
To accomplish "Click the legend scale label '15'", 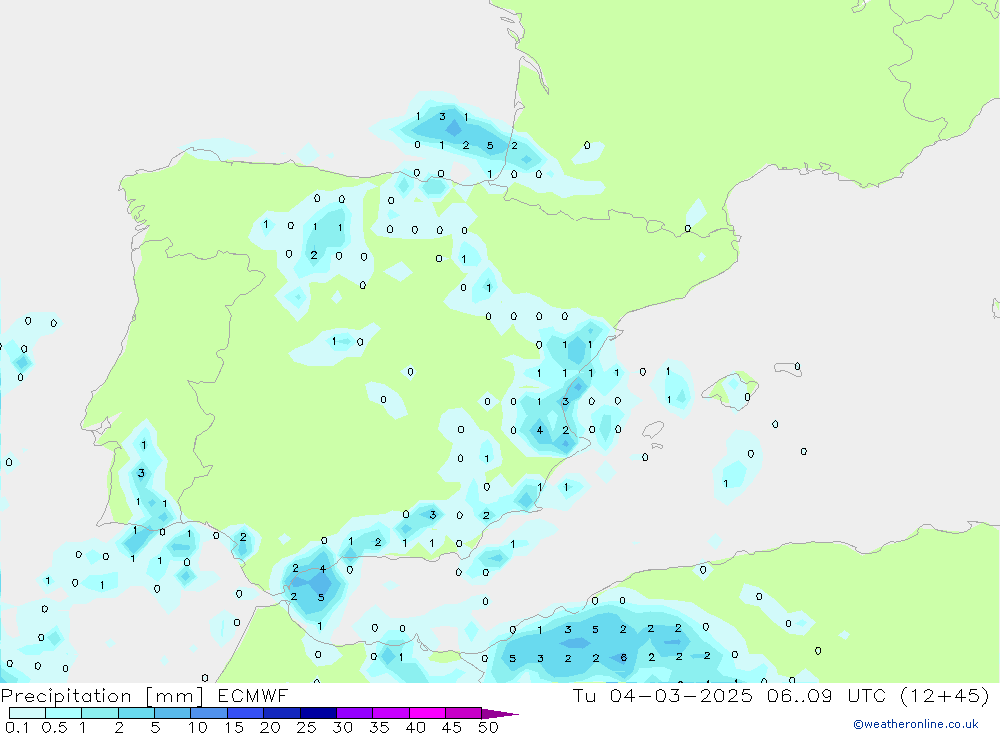I will (234, 727).
